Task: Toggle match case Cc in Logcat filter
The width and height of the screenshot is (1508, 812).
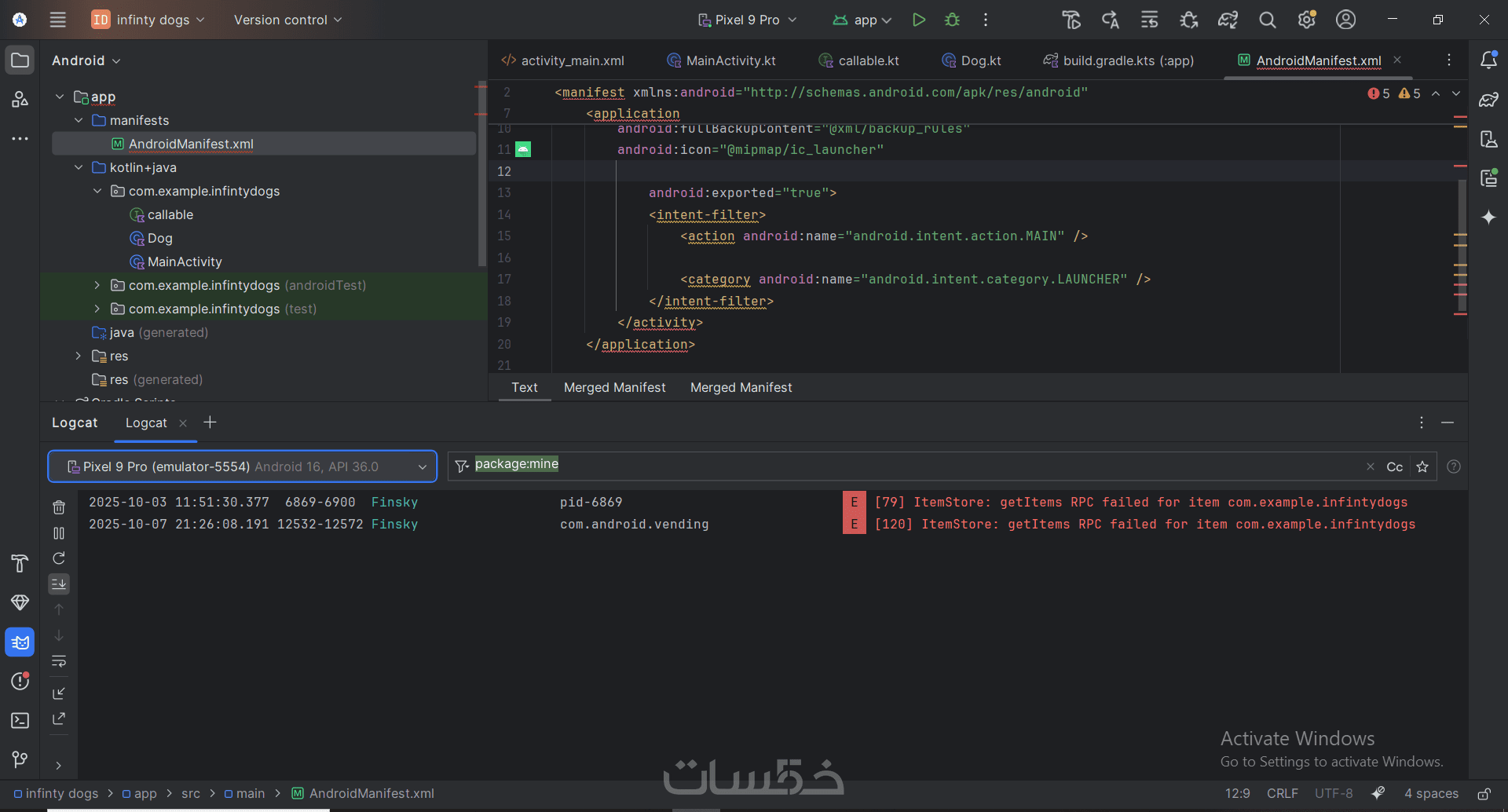Action: (x=1395, y=466)
